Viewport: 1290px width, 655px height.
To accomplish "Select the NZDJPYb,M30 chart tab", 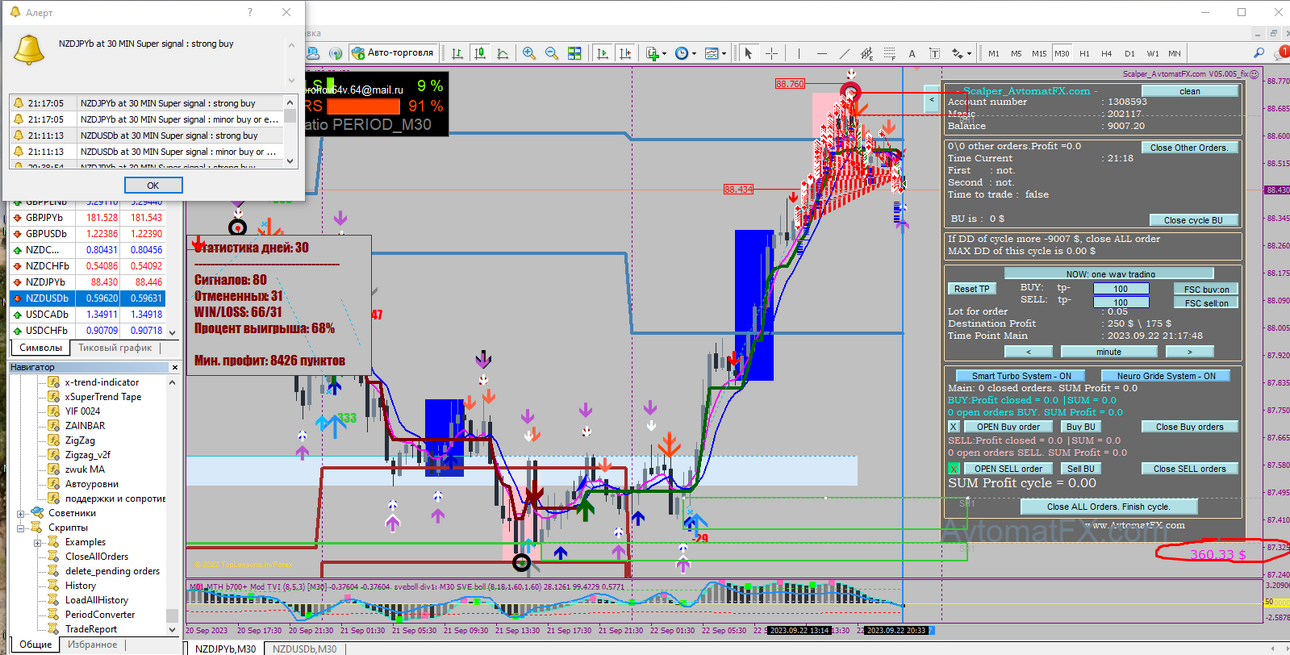I will [225, 648].
